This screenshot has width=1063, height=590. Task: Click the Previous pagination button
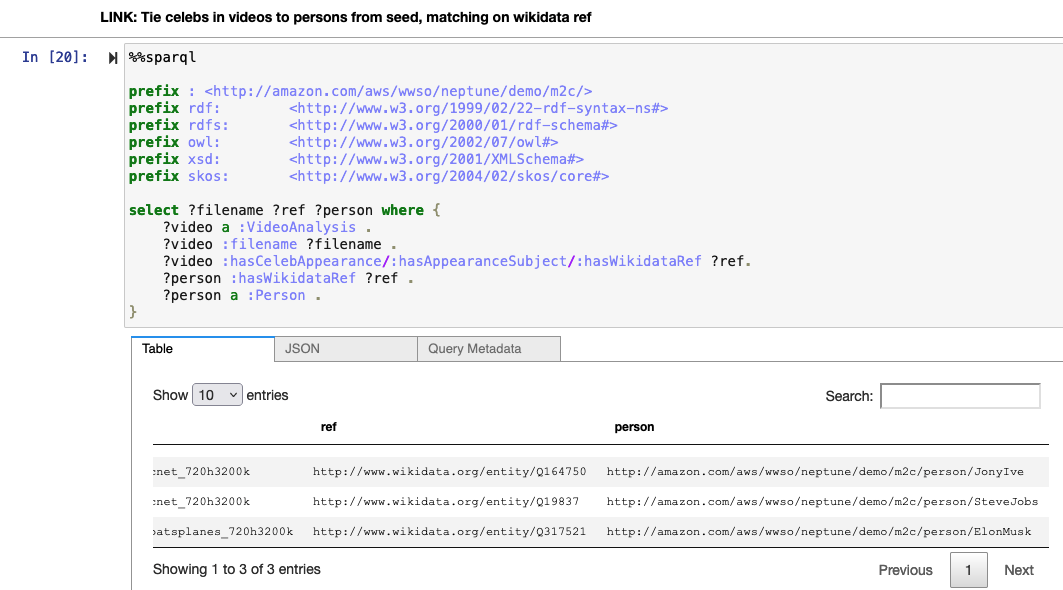click(904, 570)
